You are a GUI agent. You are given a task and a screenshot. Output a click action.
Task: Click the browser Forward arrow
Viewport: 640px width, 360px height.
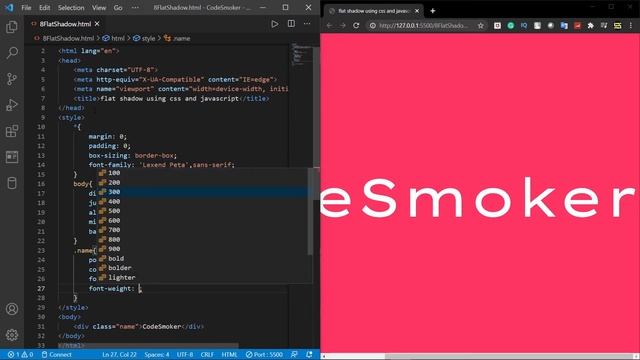tap(342, 25)
